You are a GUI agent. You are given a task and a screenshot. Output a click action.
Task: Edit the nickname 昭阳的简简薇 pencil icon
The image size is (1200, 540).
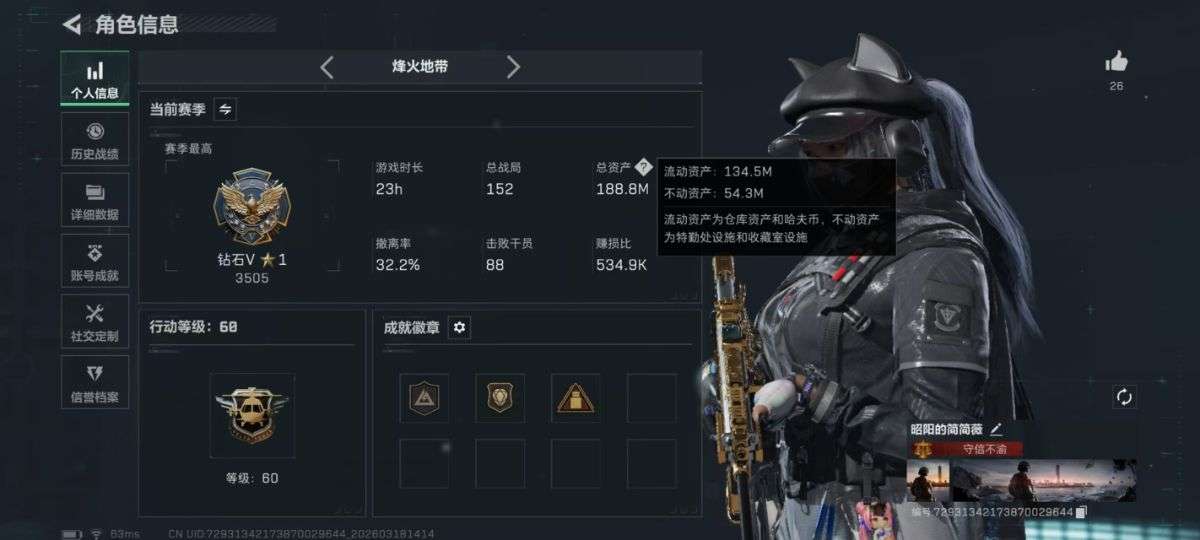click(996, 429)
